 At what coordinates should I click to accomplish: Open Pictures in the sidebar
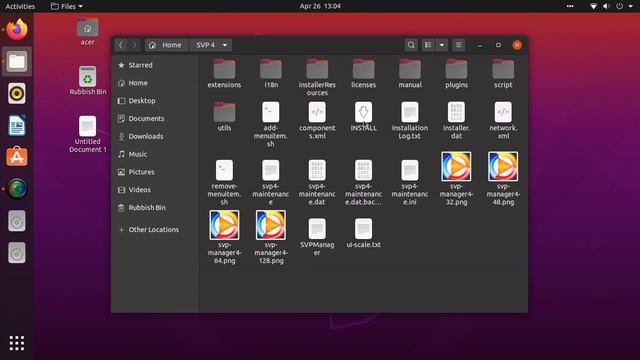coord(155,172)
